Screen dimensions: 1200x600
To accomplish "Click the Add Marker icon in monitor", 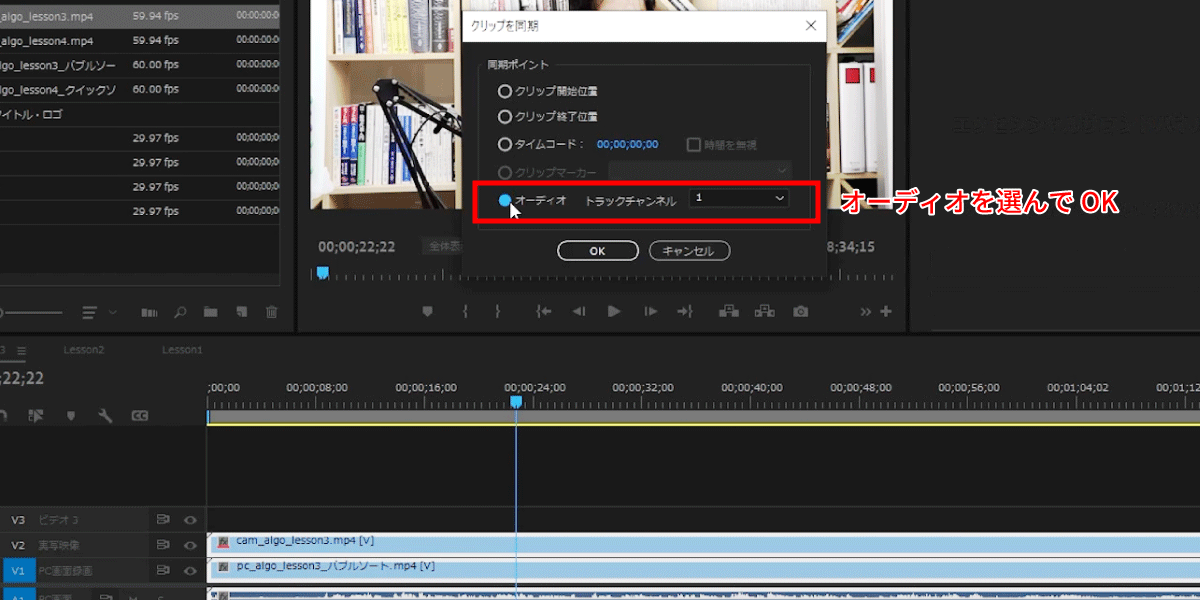I will point(428,312).
